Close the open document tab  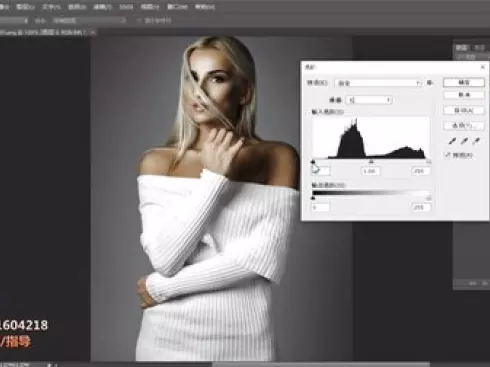click(93, 32)
